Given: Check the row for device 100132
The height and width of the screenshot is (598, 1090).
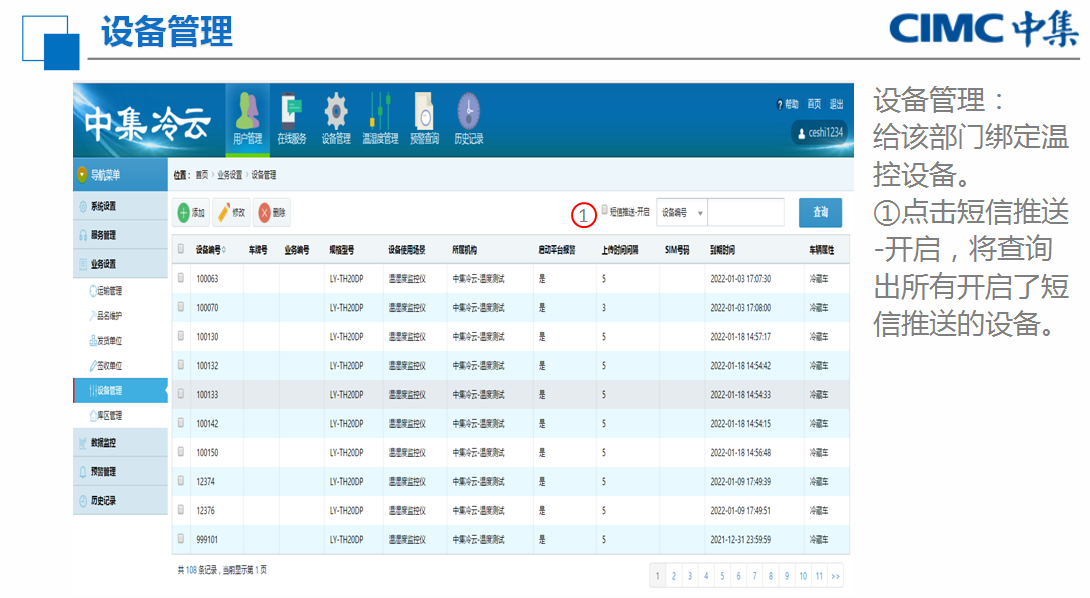Looking at the screenshot, I should (x=181, y=365).
